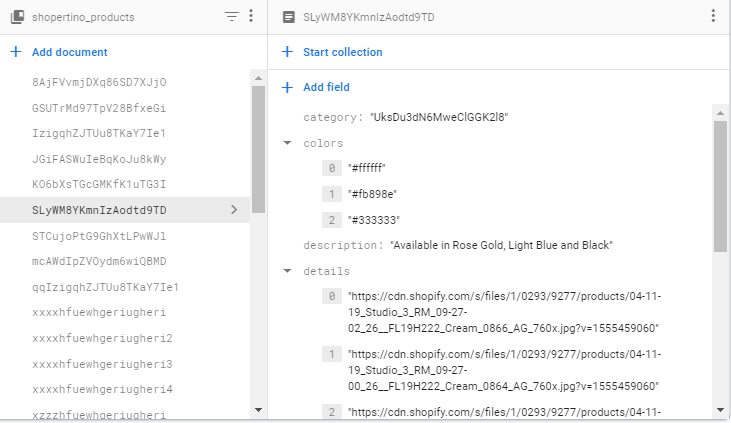Open the shopertino_products collection overflow menu

[251, 17]
